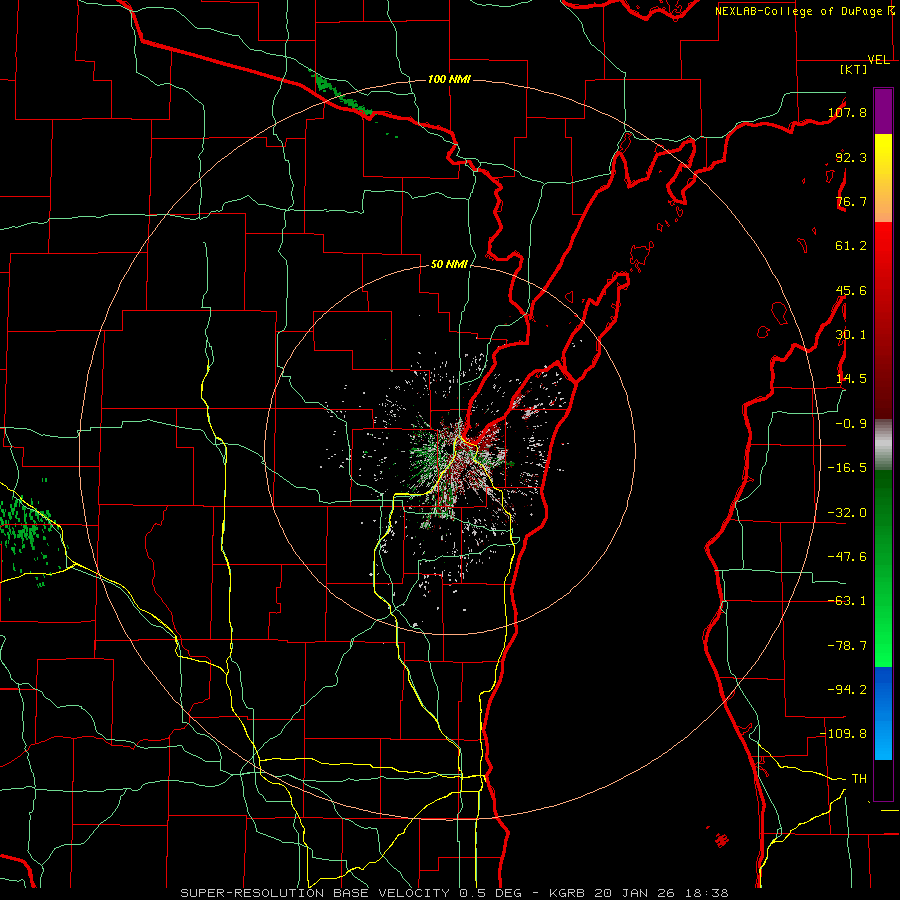The height and width of the screenshot is (900, 900).
Task: Click the 30.1 velocity scale value
Action: pos(851,335)
